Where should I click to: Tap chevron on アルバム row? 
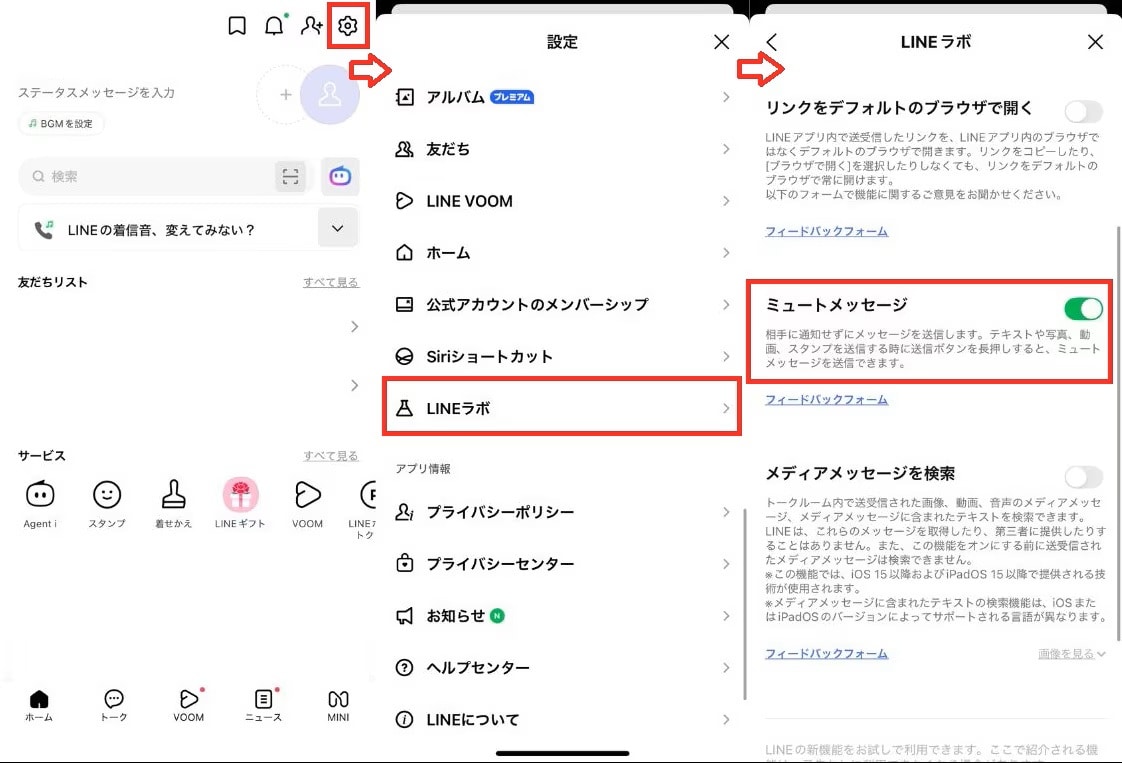726,97
